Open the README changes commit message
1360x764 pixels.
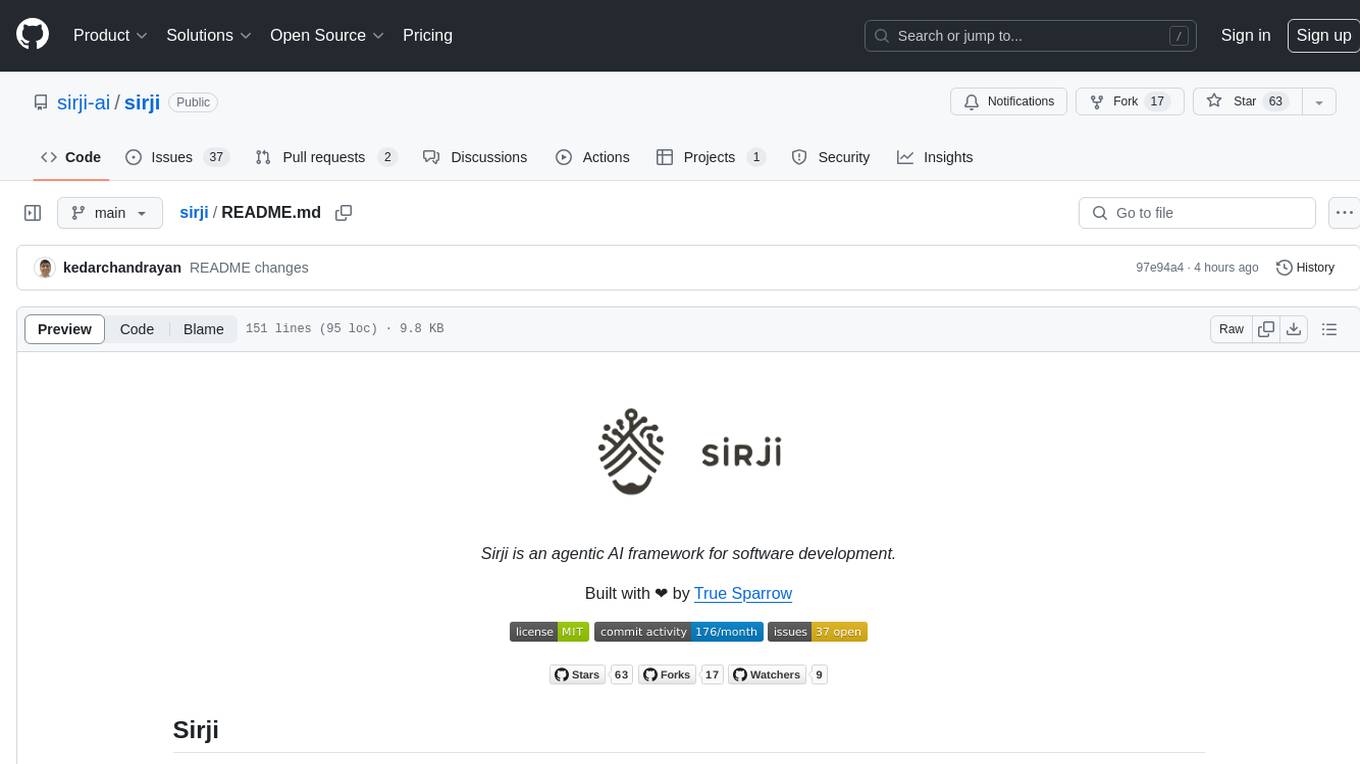coord(249,268)
